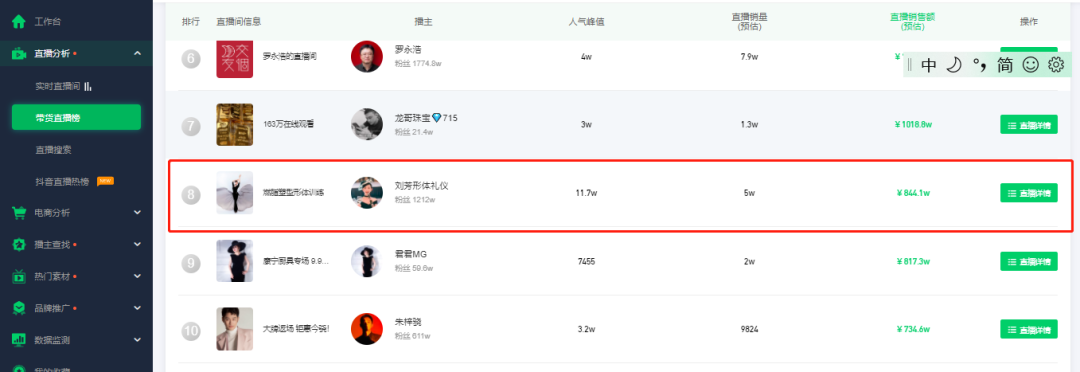The image size is (1080, 372).
Task: Open IME settings gear icon
Action: tap(1056, 65)
